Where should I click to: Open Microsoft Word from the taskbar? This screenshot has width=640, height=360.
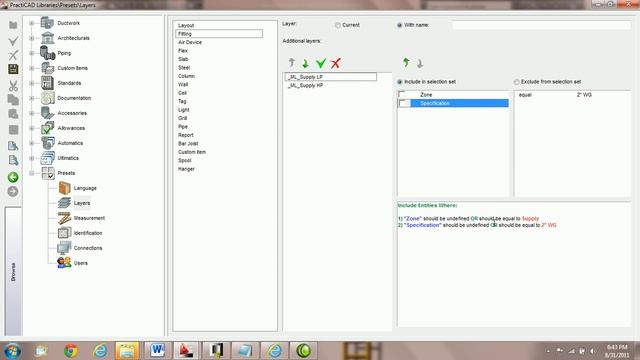coord(157,351)
